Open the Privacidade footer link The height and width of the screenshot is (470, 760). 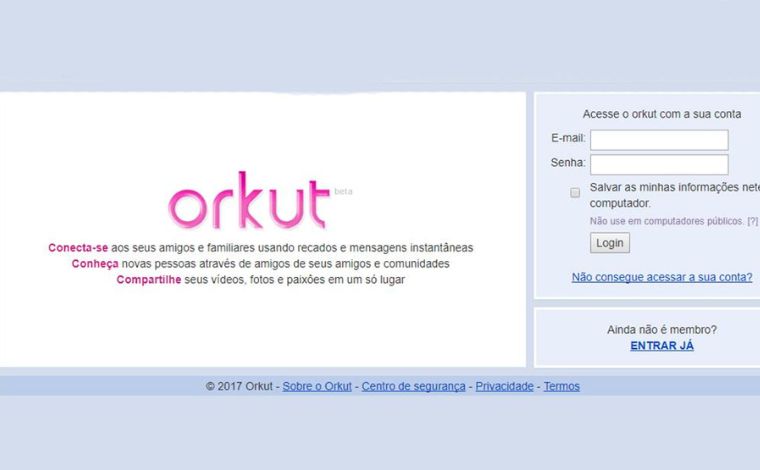(x=504, y=386)
